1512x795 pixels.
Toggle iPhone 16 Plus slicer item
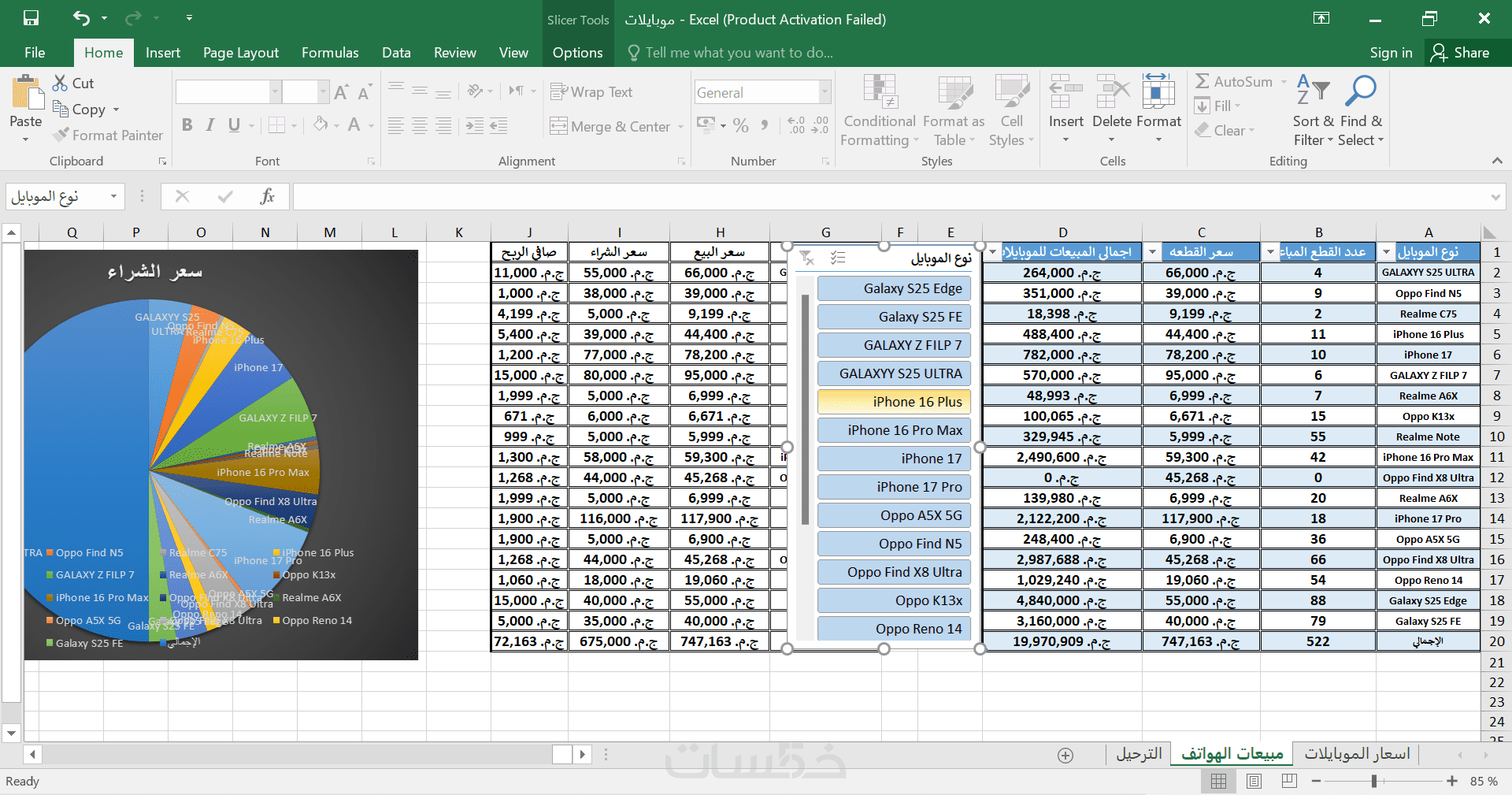click(x=894, y=402)
